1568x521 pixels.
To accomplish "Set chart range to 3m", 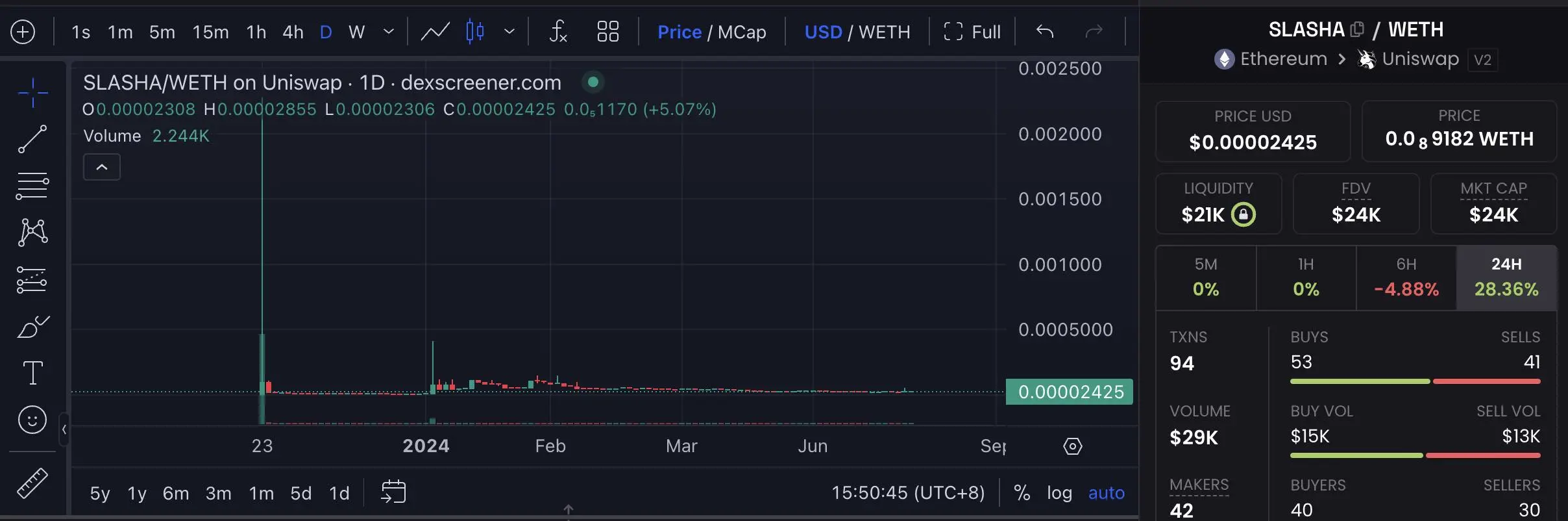I will (x=218, y=494).
